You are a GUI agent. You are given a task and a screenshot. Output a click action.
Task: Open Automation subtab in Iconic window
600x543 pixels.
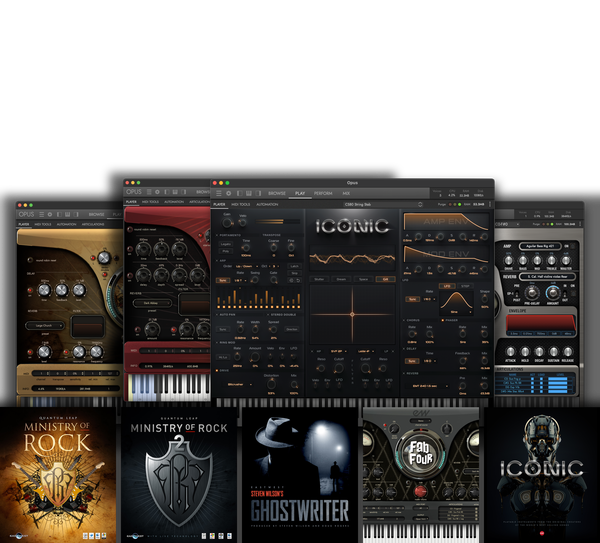coord(267,204)
